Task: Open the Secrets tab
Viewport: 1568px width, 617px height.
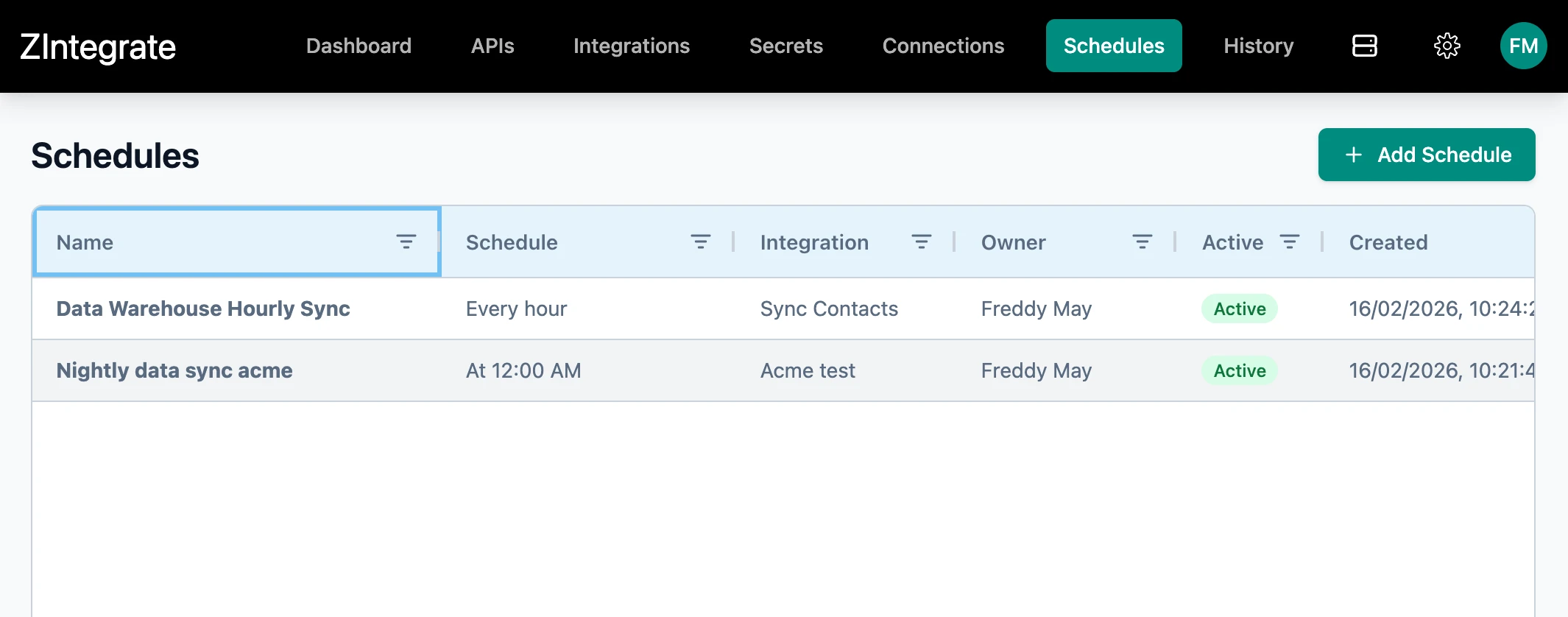Action: [x=785, y=46]
